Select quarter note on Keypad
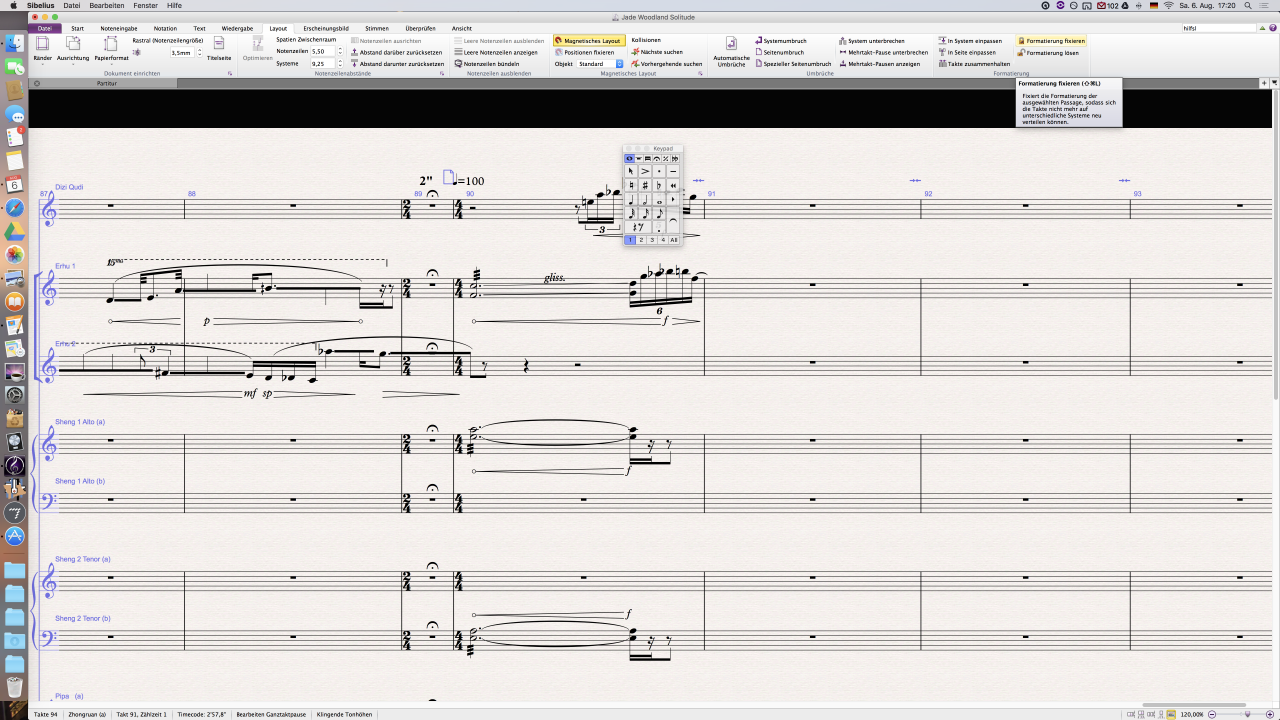Image resolution: width=1280 pixels, height=720 pixels. pos(631,199)
